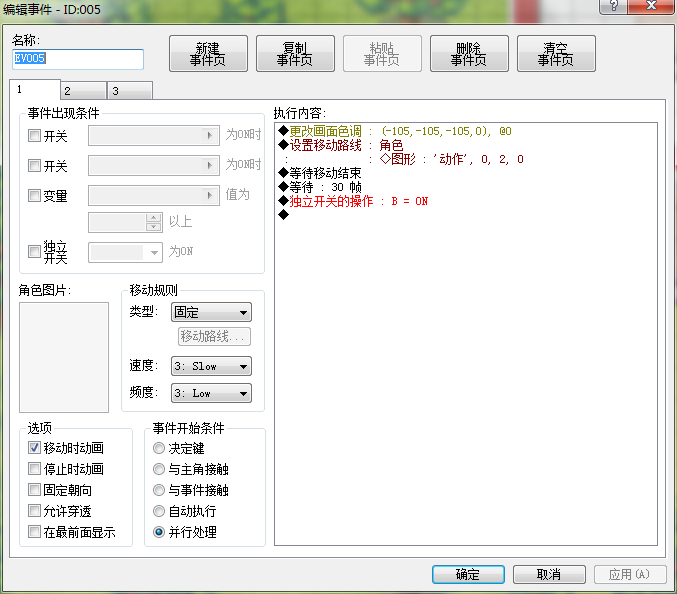The width and height of the screenshot is (677, 594).
Task: Select the 与事件接触 trigger radio button
Action: (x=159, y=490)
